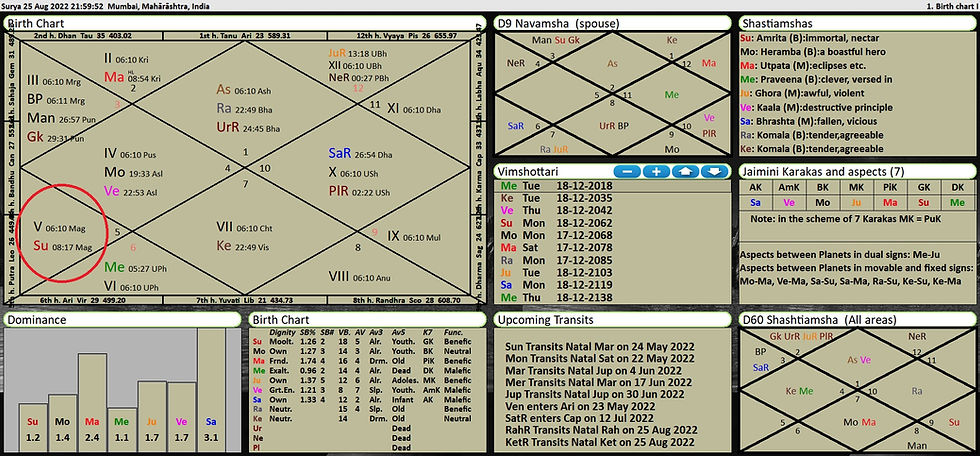Click 'Me 05:27 UPh' in the sixth house

pyautogui.click(x=135, y=267)
